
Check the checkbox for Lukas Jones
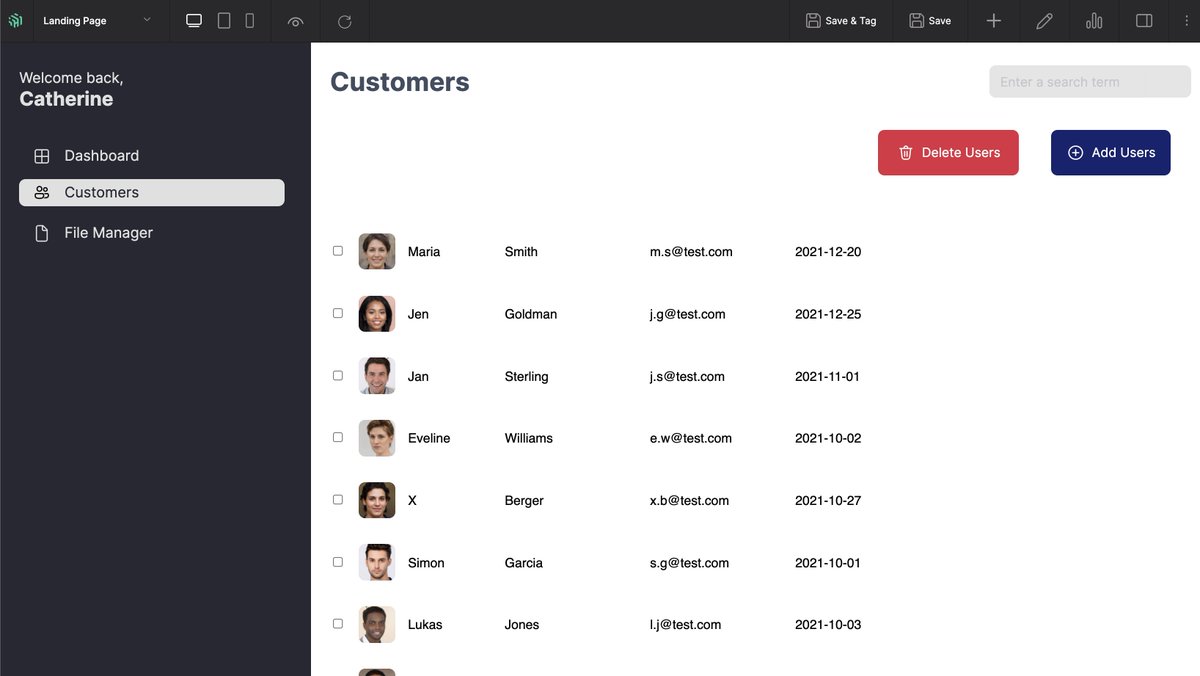coord(338,623)
